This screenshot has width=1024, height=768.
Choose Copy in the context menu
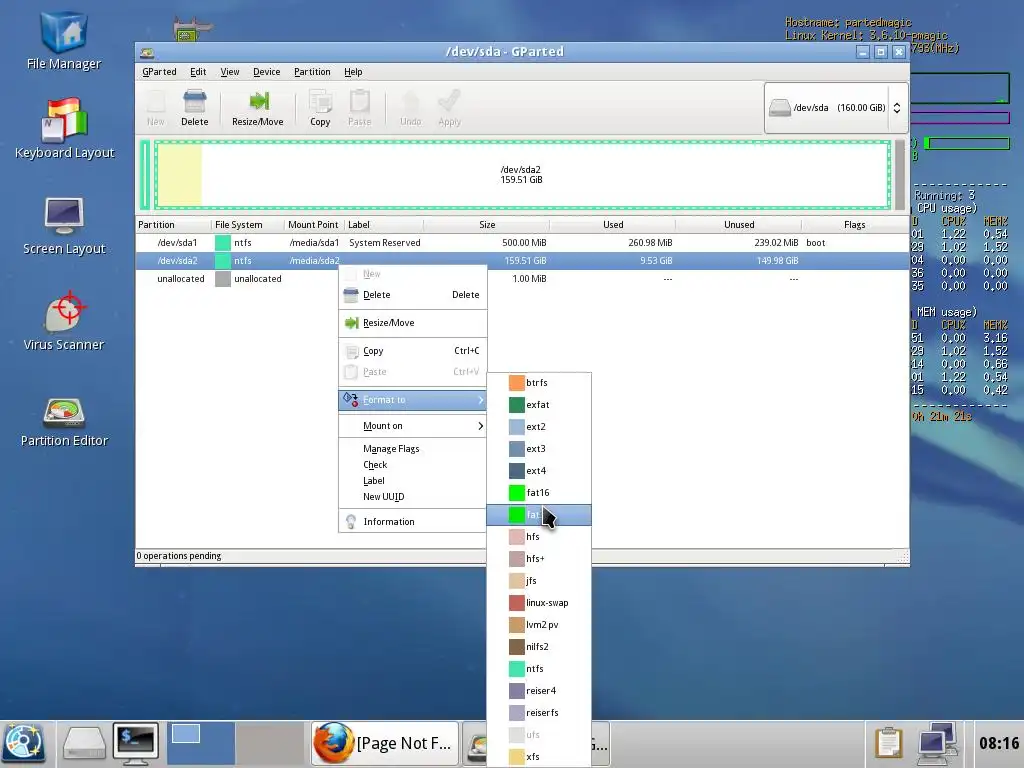[x=413, y=351]
